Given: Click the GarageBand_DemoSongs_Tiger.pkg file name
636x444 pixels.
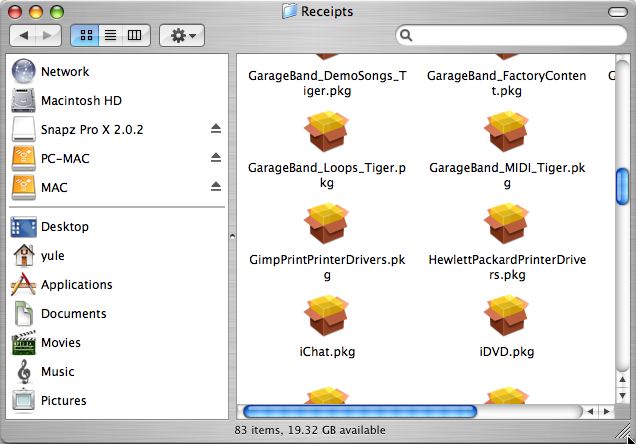Looking at the screenshot, I should tap(327, 83).
